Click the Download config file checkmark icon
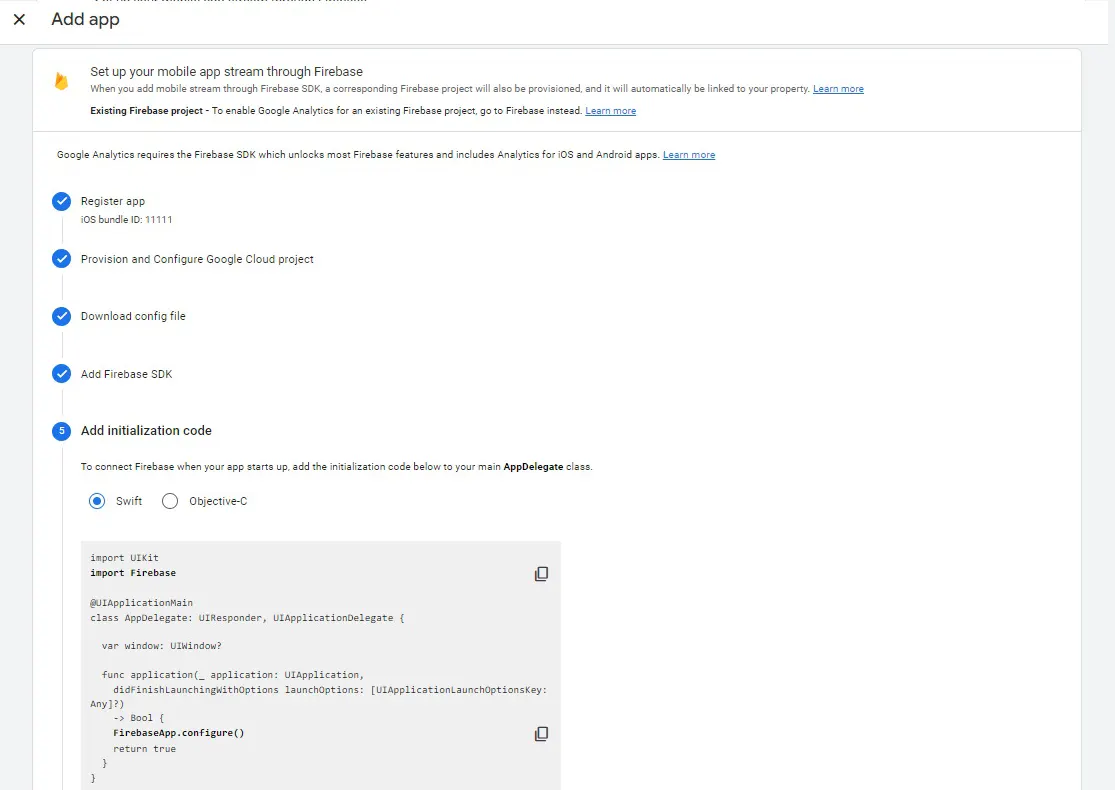 coord(62,316)
